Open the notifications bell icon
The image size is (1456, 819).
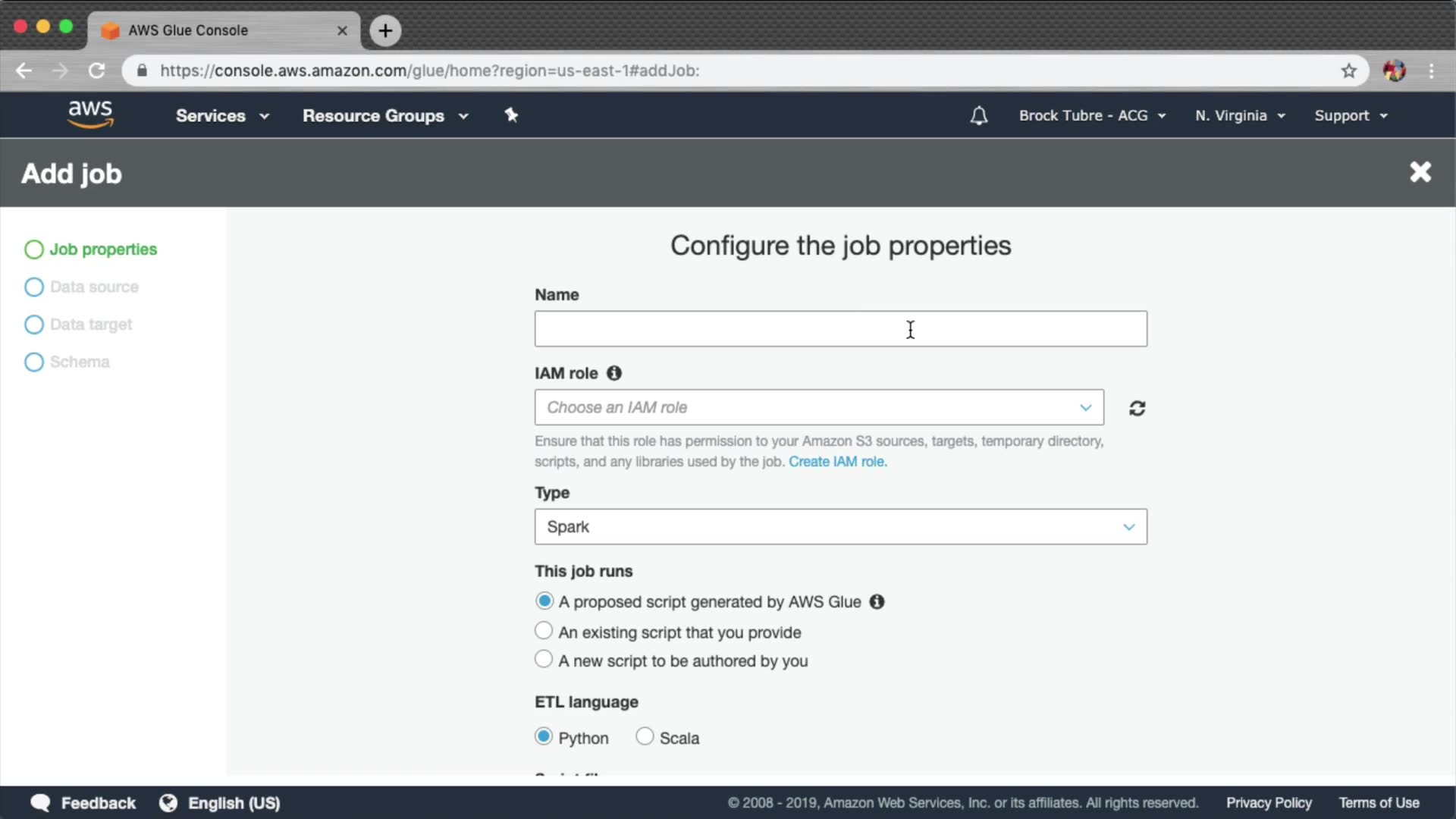979,116
